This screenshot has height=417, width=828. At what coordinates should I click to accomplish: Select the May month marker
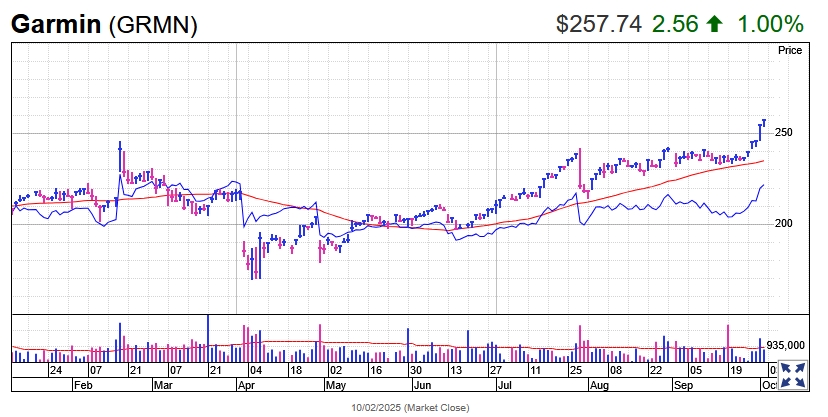pyautogui.click(x=336, y=383)
